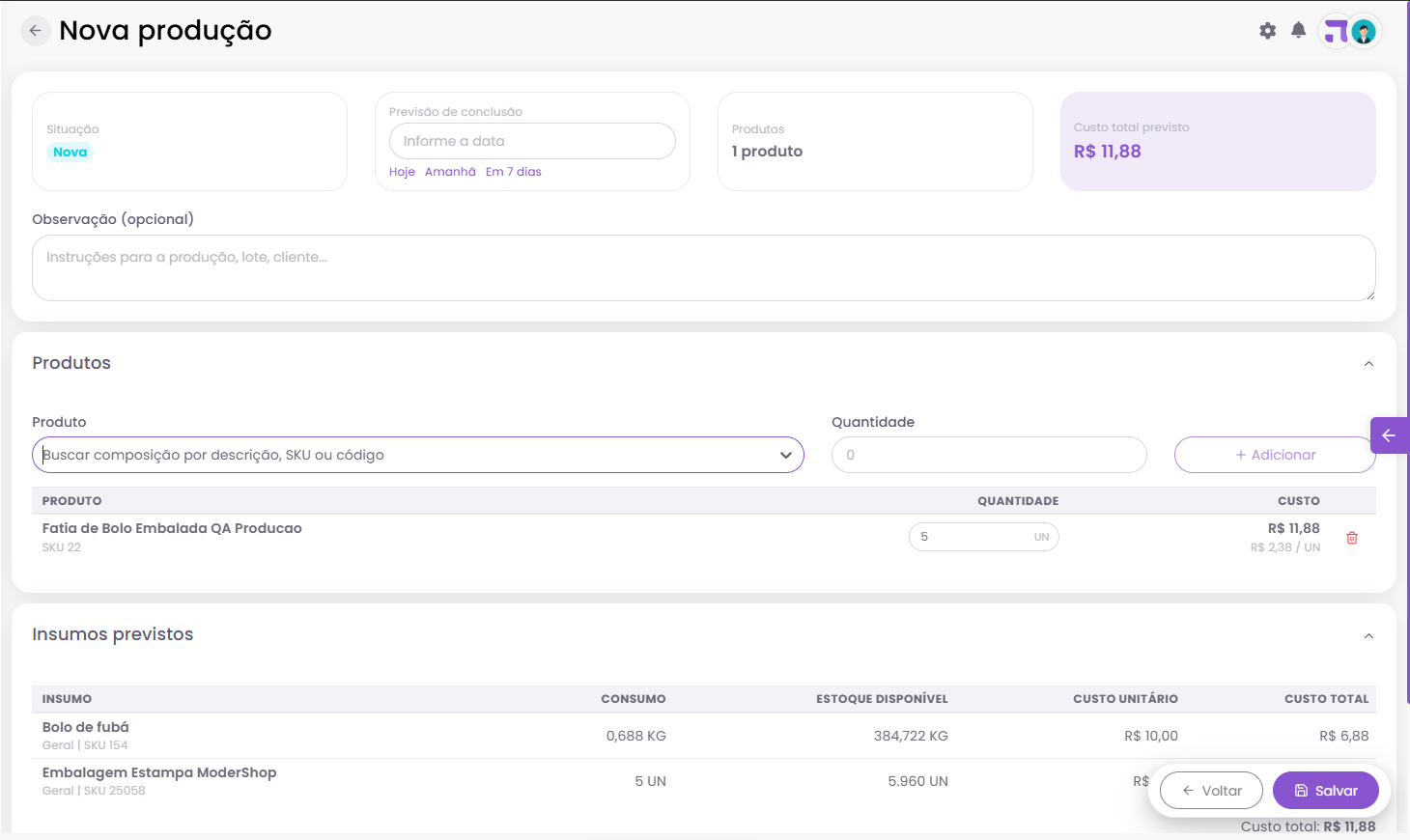1410x840 pixels.
Task: Click the 1 produto count text
Action: tap(768, 152)
